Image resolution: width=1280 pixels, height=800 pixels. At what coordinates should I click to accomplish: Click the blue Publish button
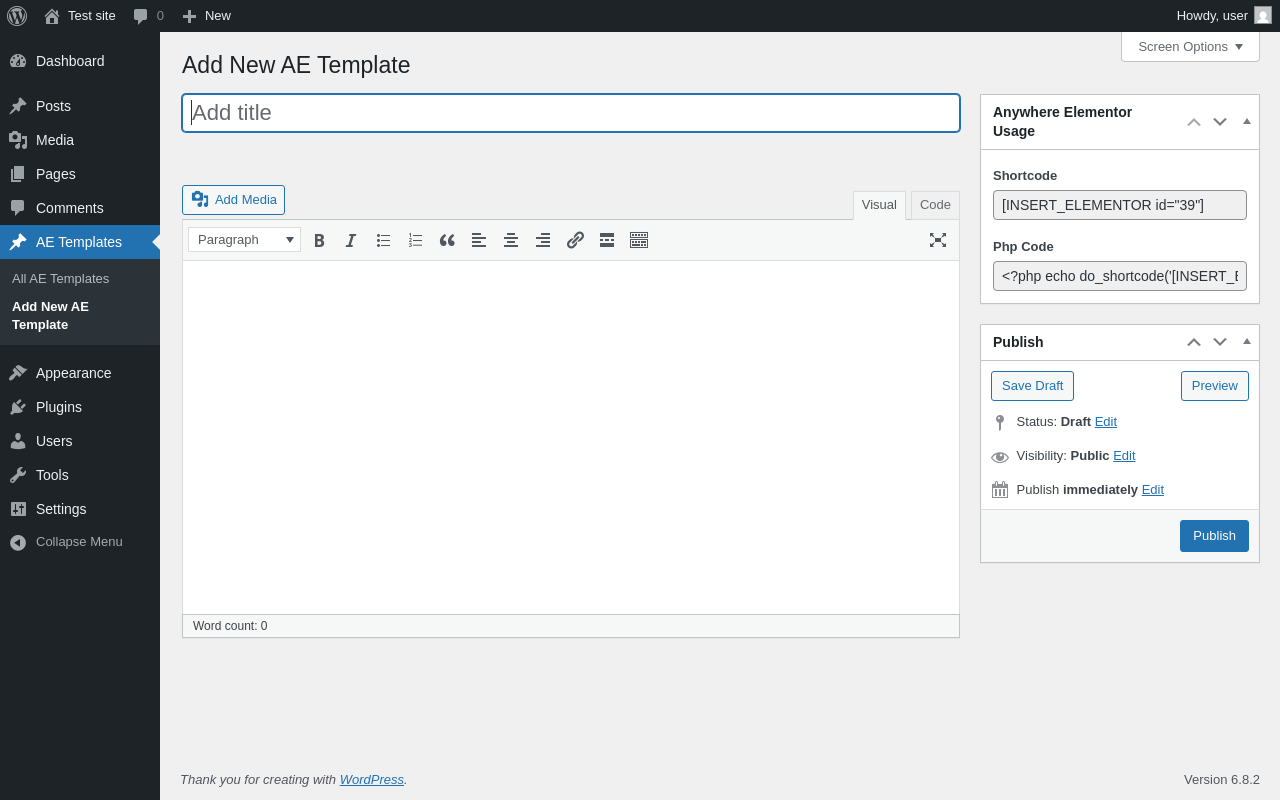point(1214,536)
